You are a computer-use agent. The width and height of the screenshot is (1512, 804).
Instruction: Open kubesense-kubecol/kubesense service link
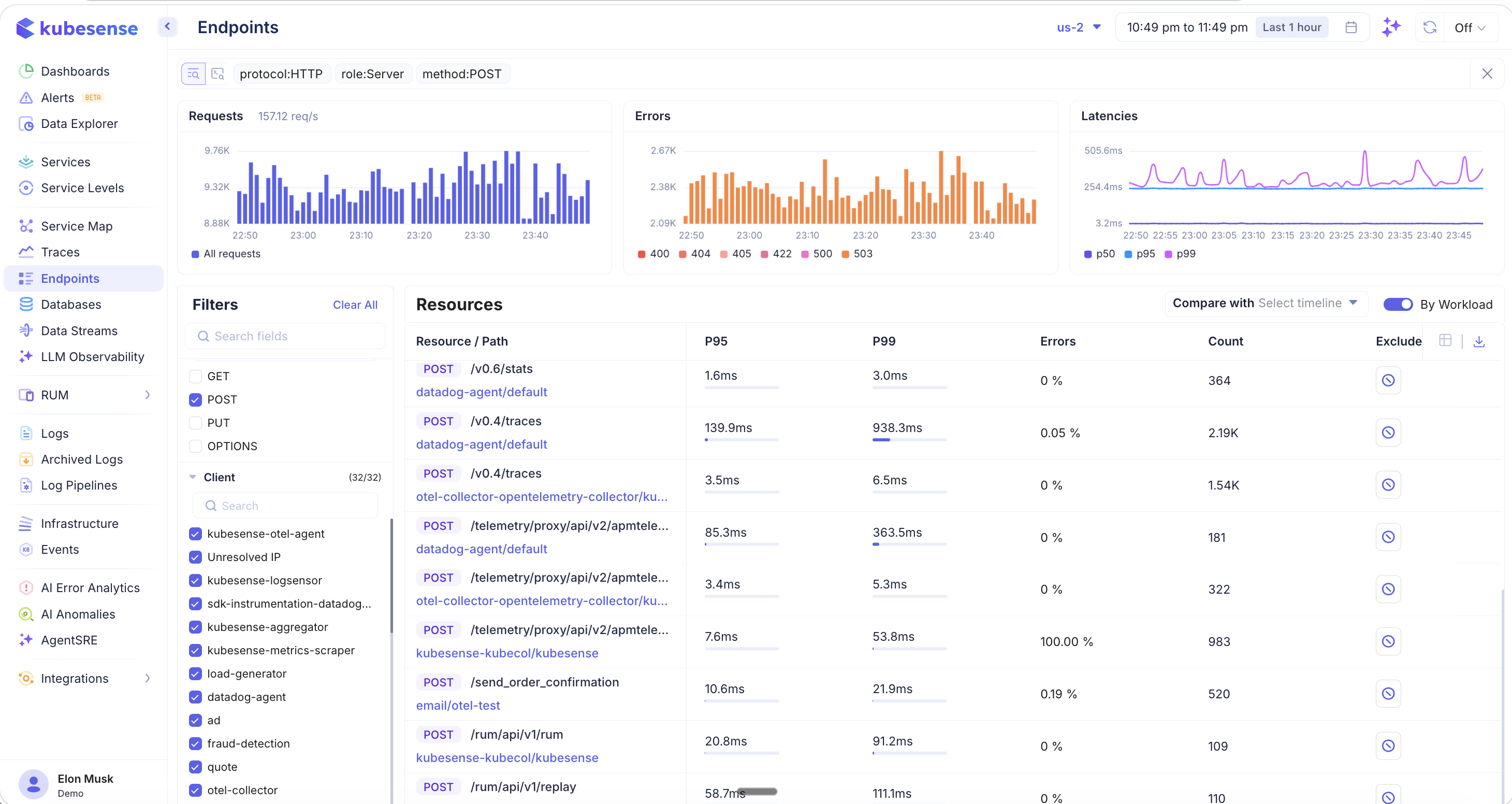506,653
